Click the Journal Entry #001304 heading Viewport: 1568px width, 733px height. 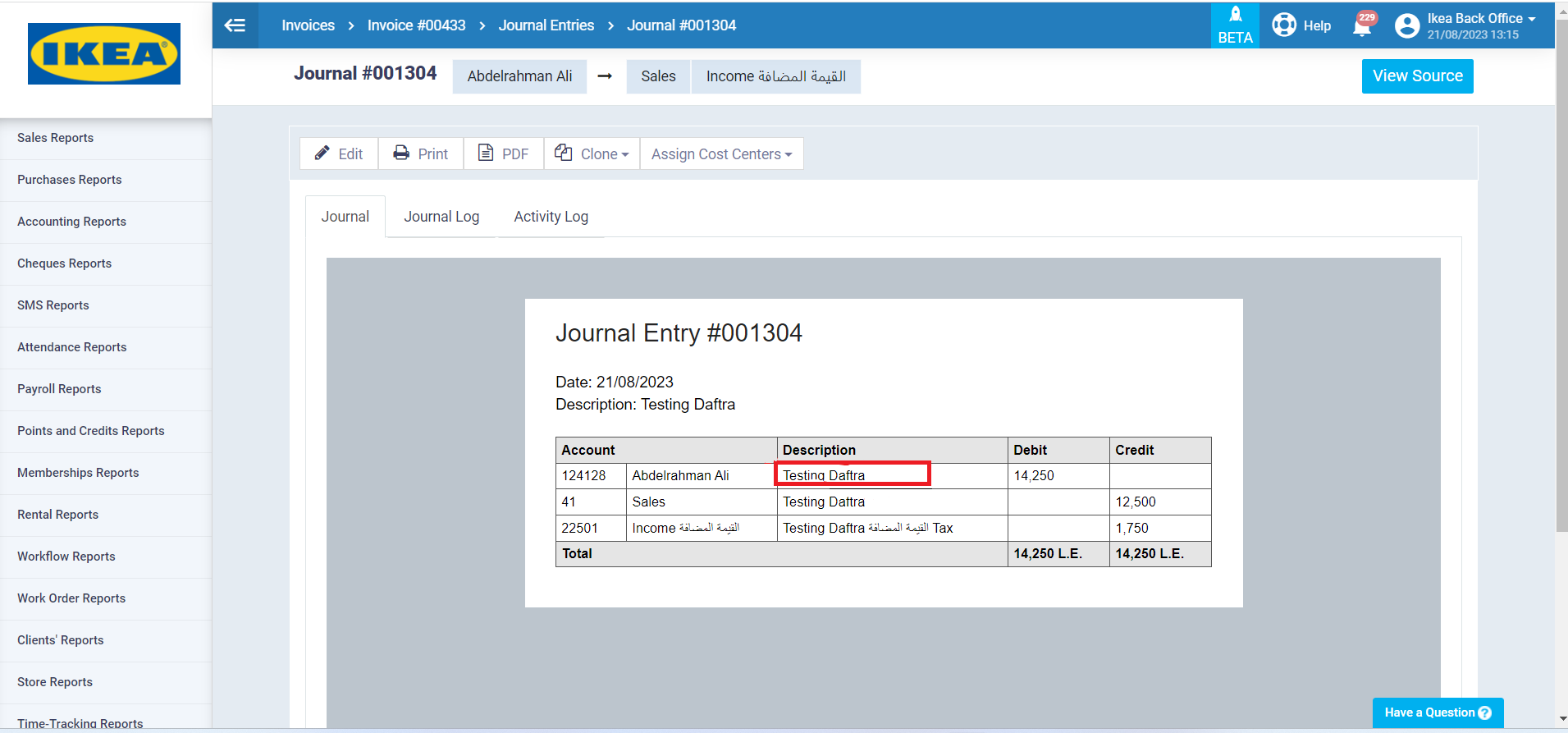(x=679, y=333)
